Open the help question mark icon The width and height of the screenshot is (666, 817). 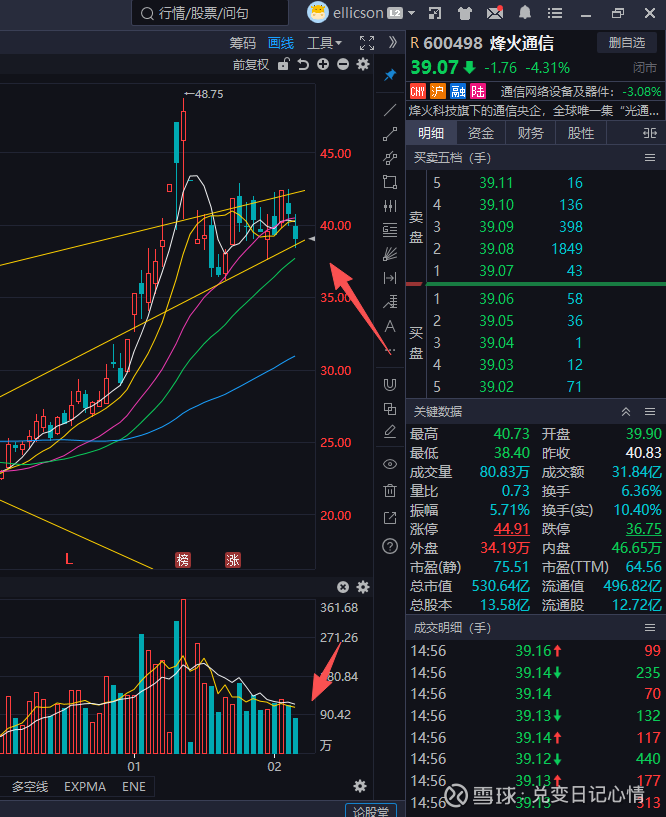(x=390, y=545)
